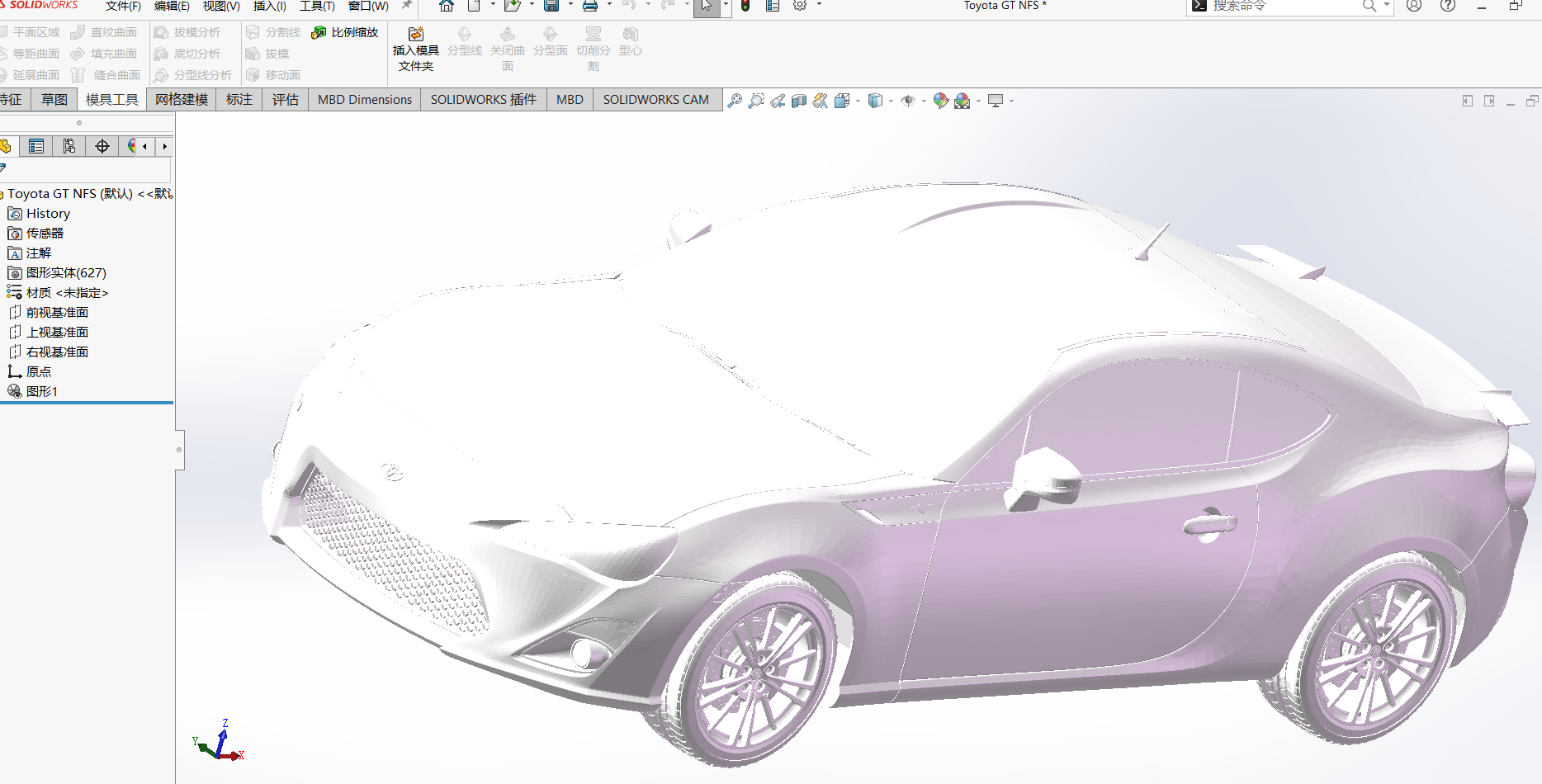This screenshot has height=784, width=1542.
Task: Print the current model
Action: point(590,6)
